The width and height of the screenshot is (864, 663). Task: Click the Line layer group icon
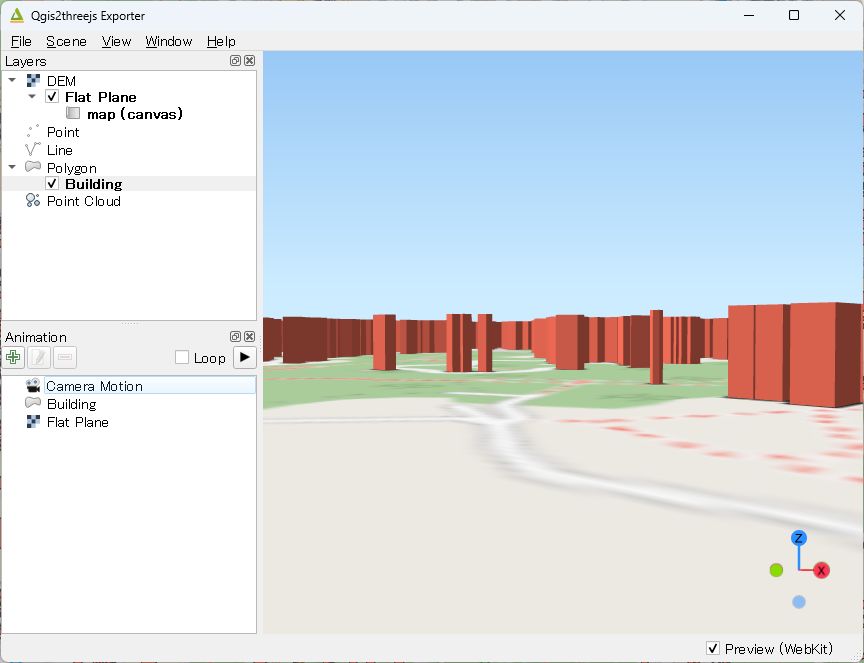pyautogui.click(x=33, y=149)
